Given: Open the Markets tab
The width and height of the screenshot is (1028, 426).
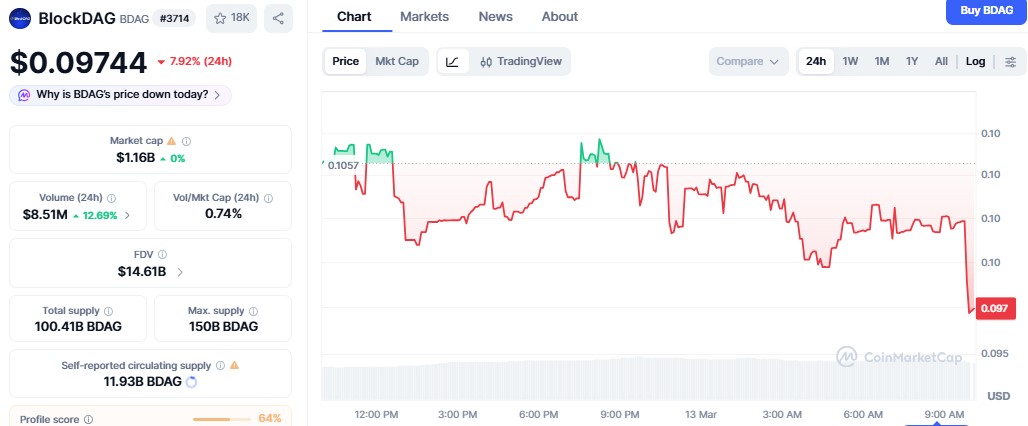Looking at the screenshot, I should tap(424, 16).
